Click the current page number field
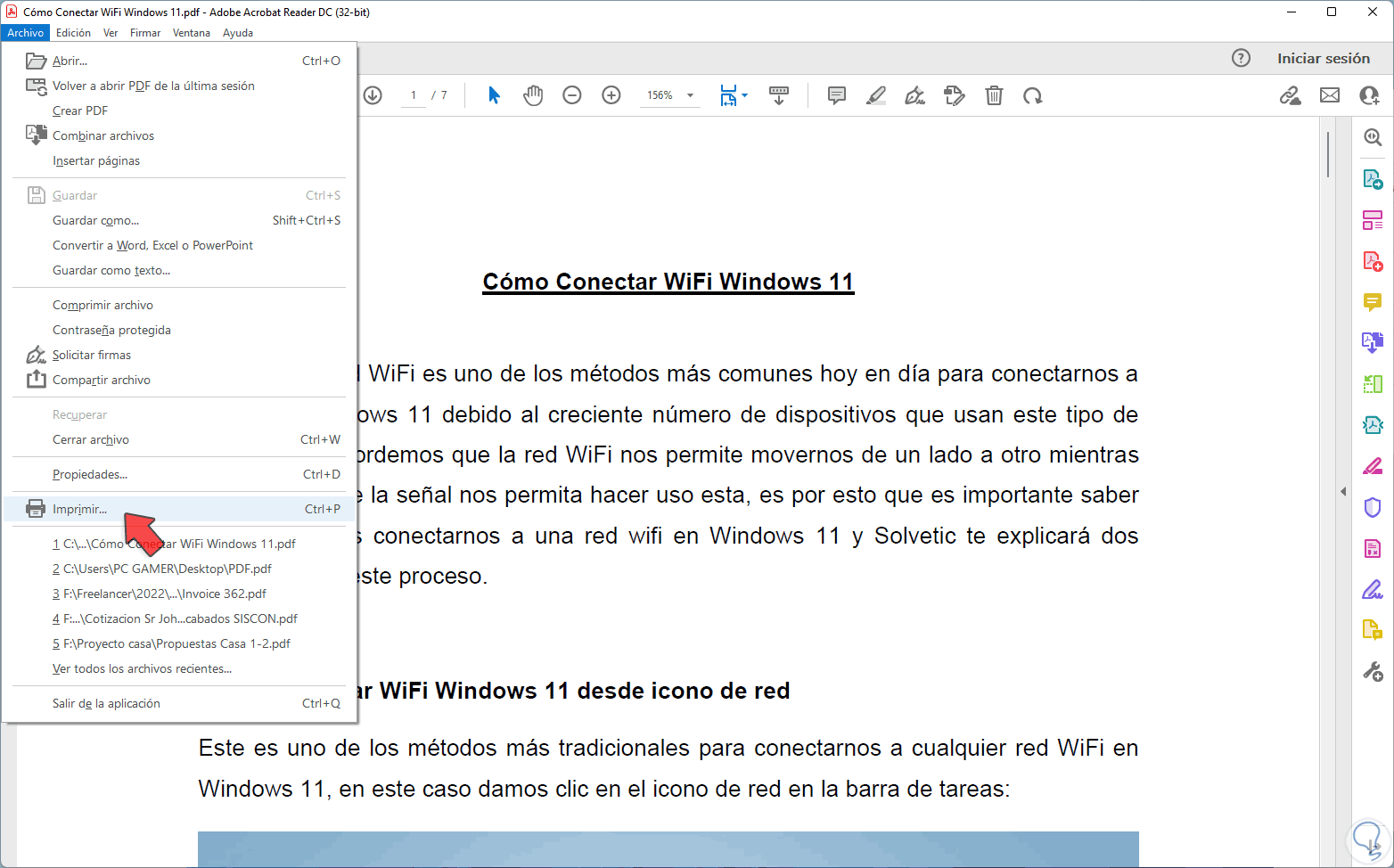The height and width of the screenshot is (868, 1394). 414,95
